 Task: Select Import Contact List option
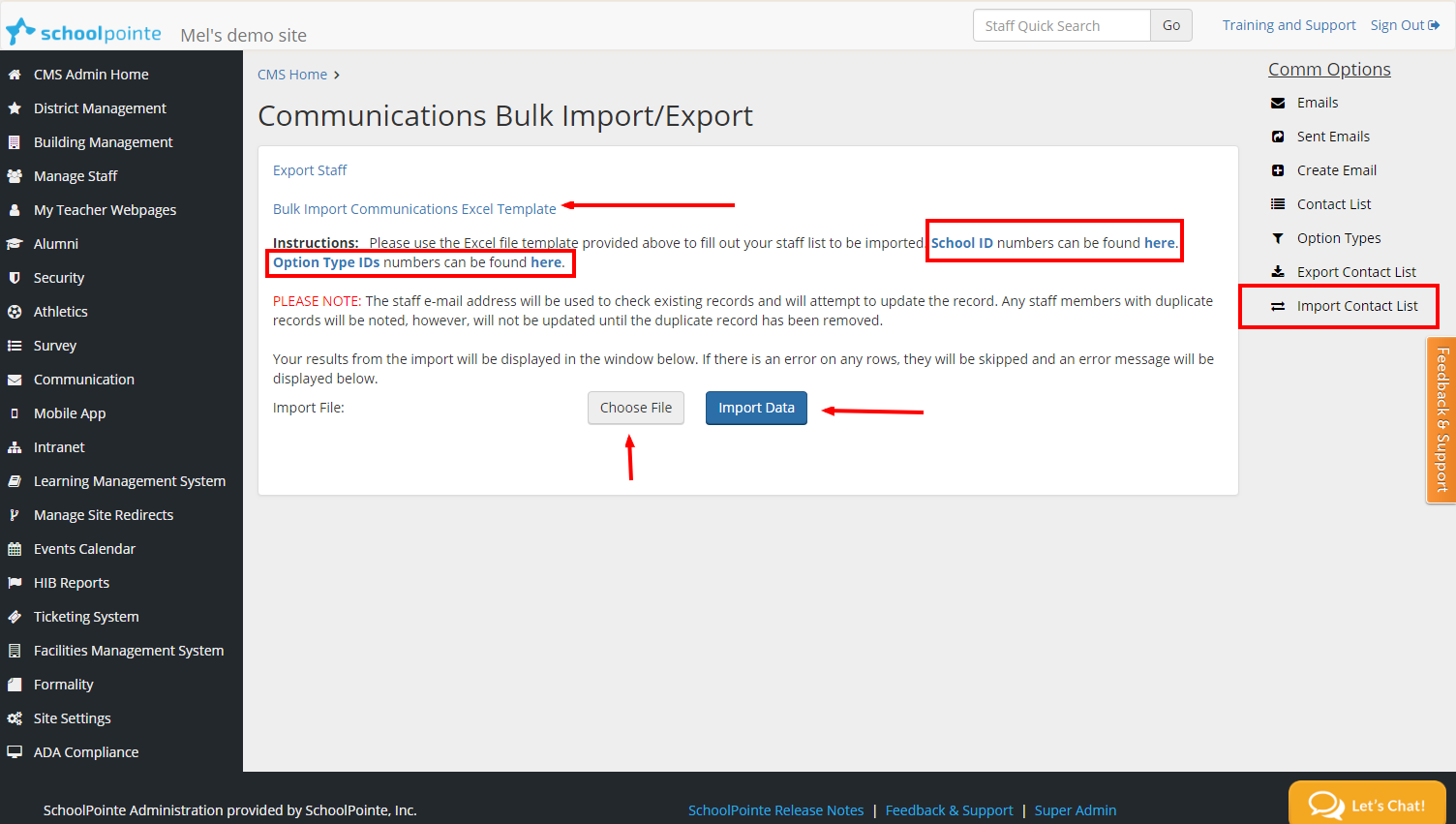tap(1357, 306)
